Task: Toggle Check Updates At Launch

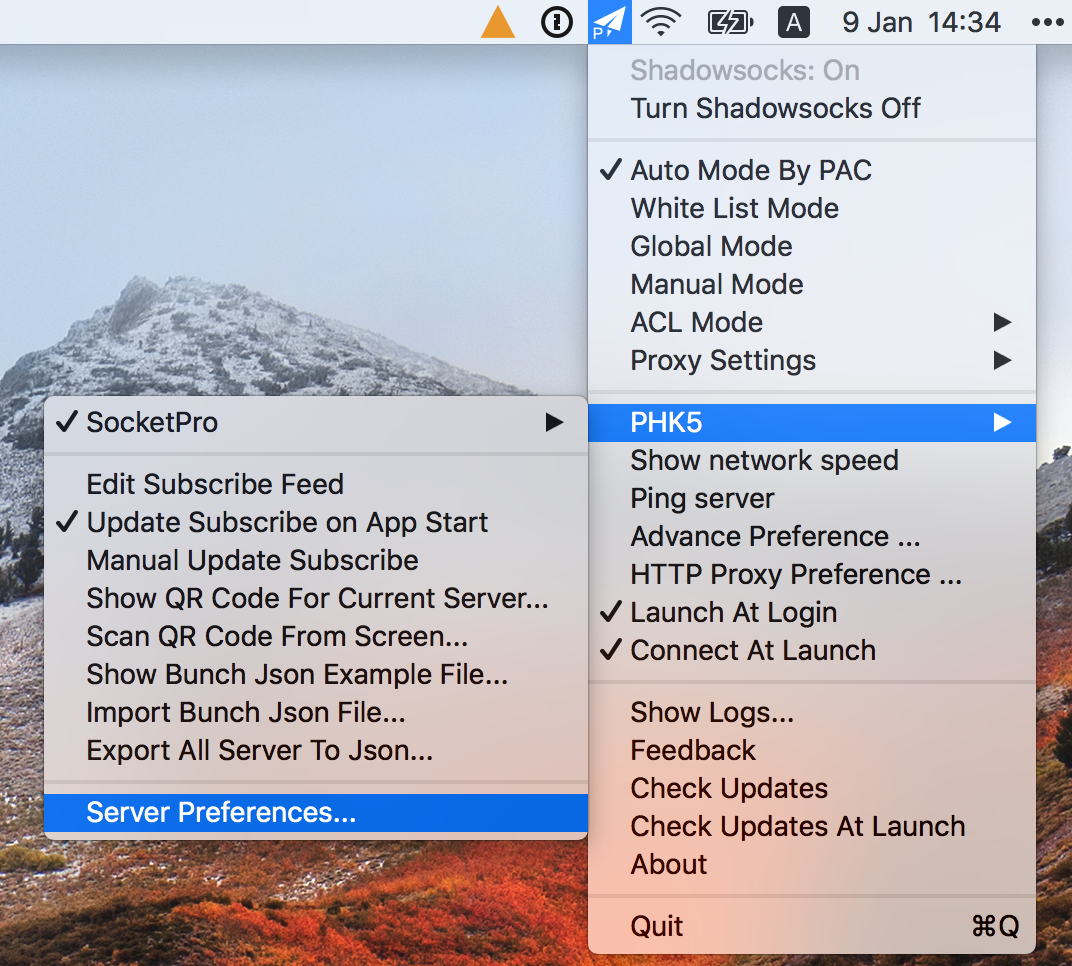Action: 812,827
